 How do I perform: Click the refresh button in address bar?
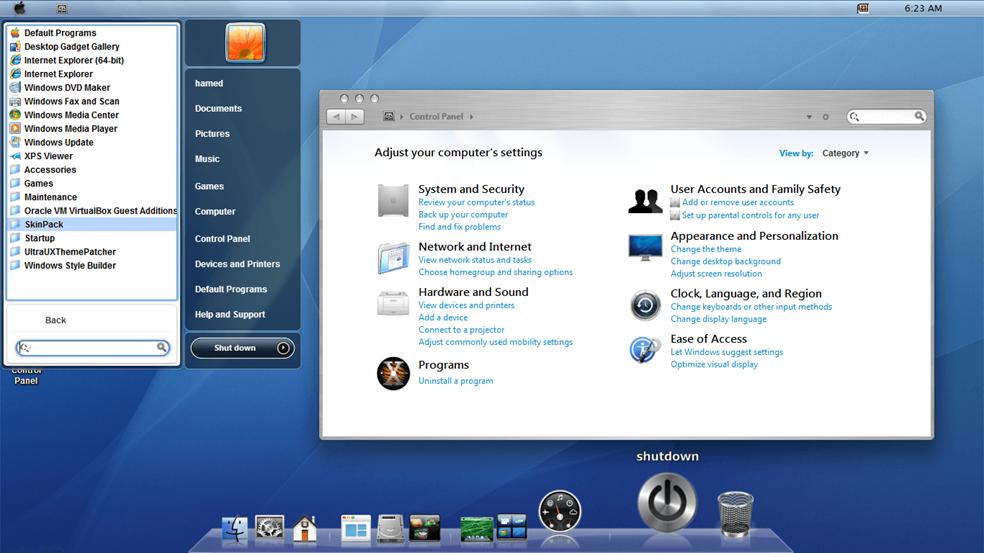826,117
